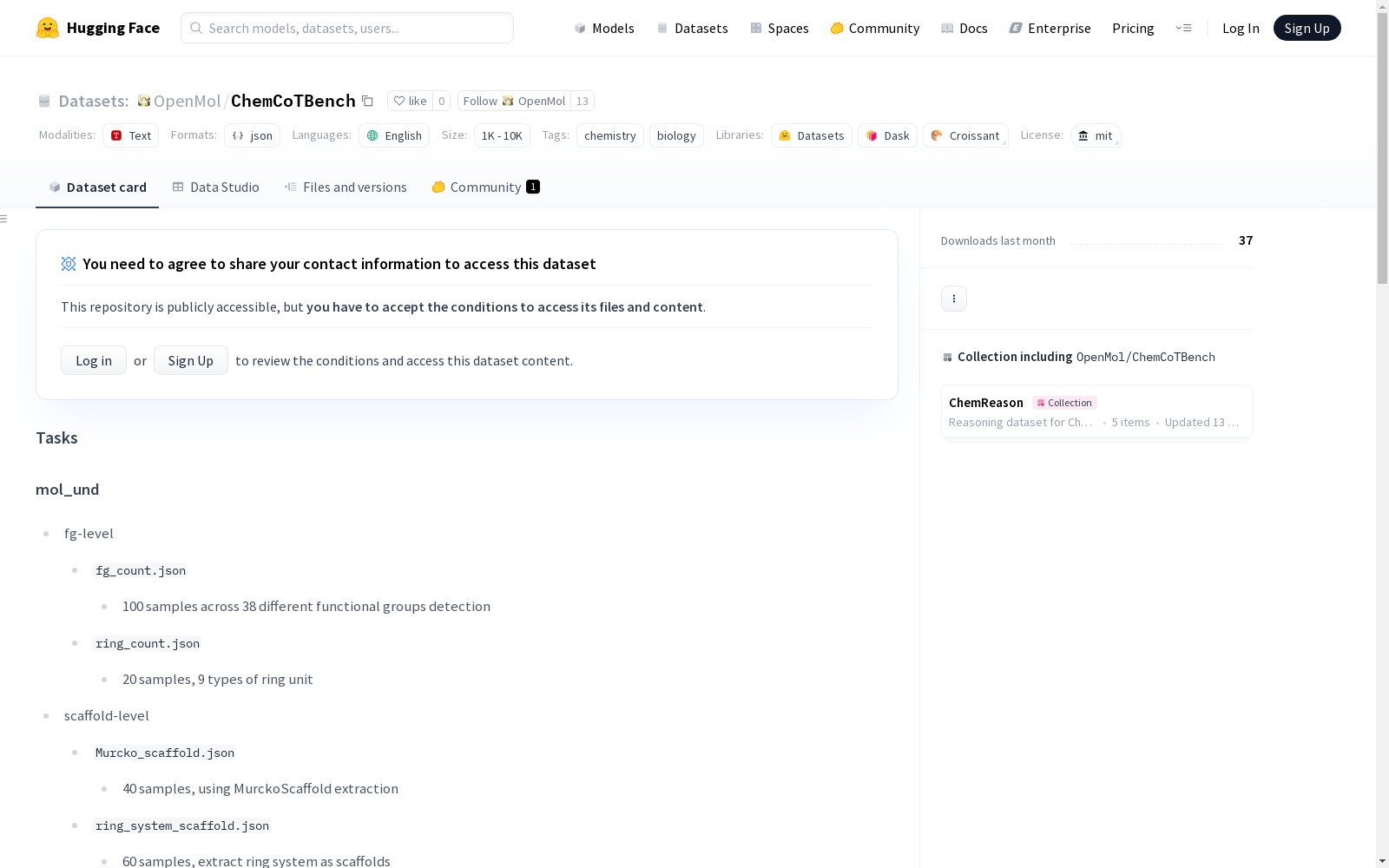Open the three-dot options menu in sidebar
The width and height of the screenshot is (1389, 868).
click(954, 299)
